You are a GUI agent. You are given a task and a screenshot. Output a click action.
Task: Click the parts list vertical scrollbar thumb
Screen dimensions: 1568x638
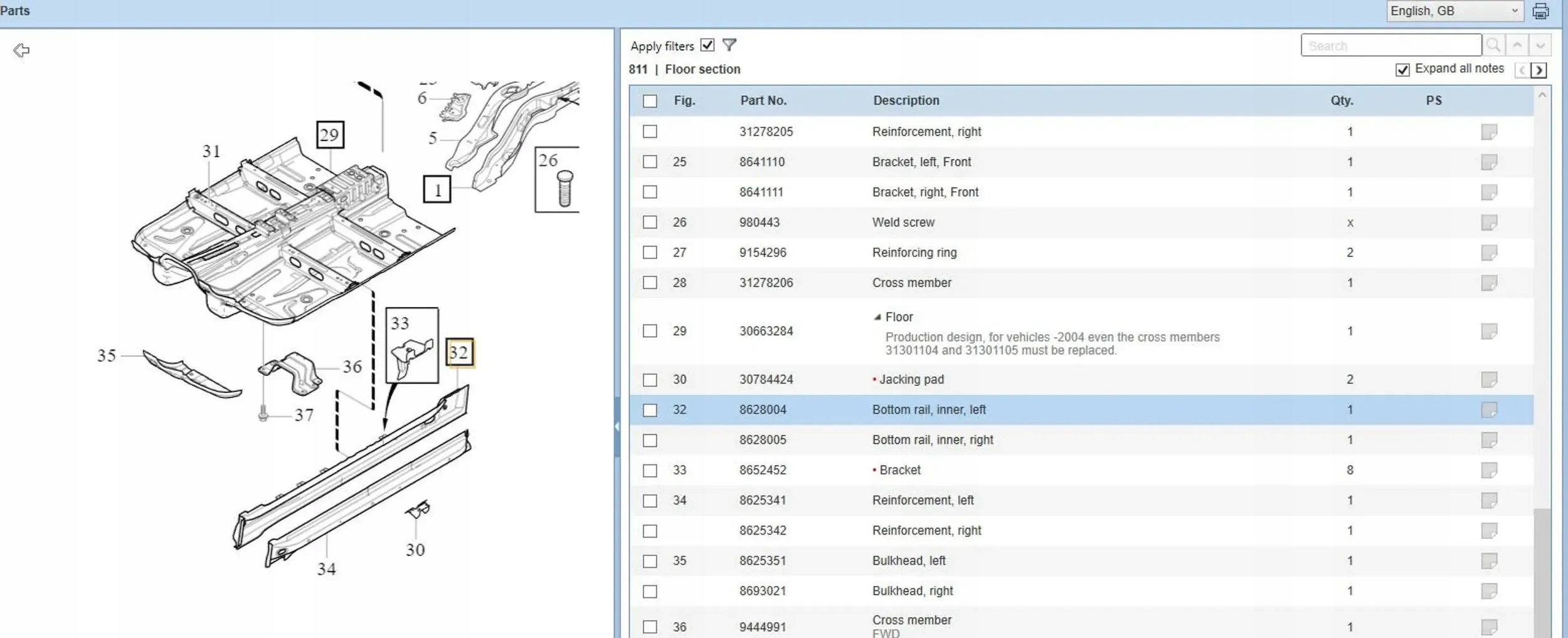1542,573
